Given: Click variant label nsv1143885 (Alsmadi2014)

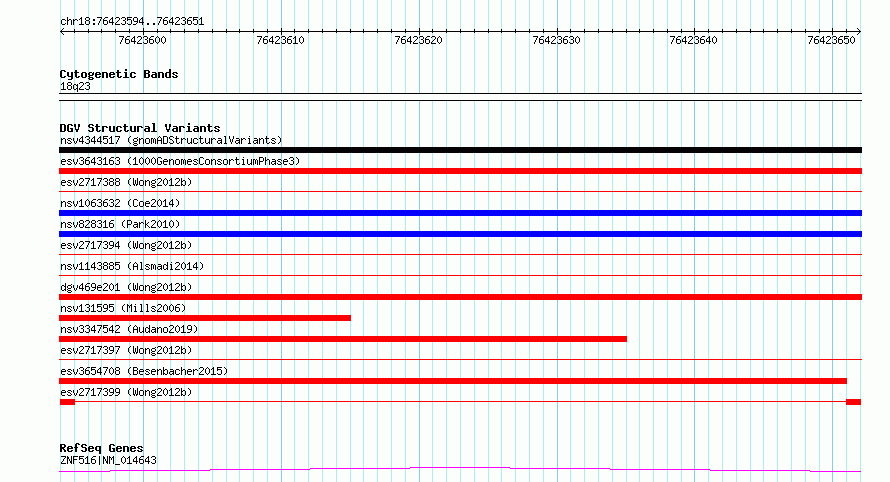Looking at the screenshot, I should click(x=132, y=266).
